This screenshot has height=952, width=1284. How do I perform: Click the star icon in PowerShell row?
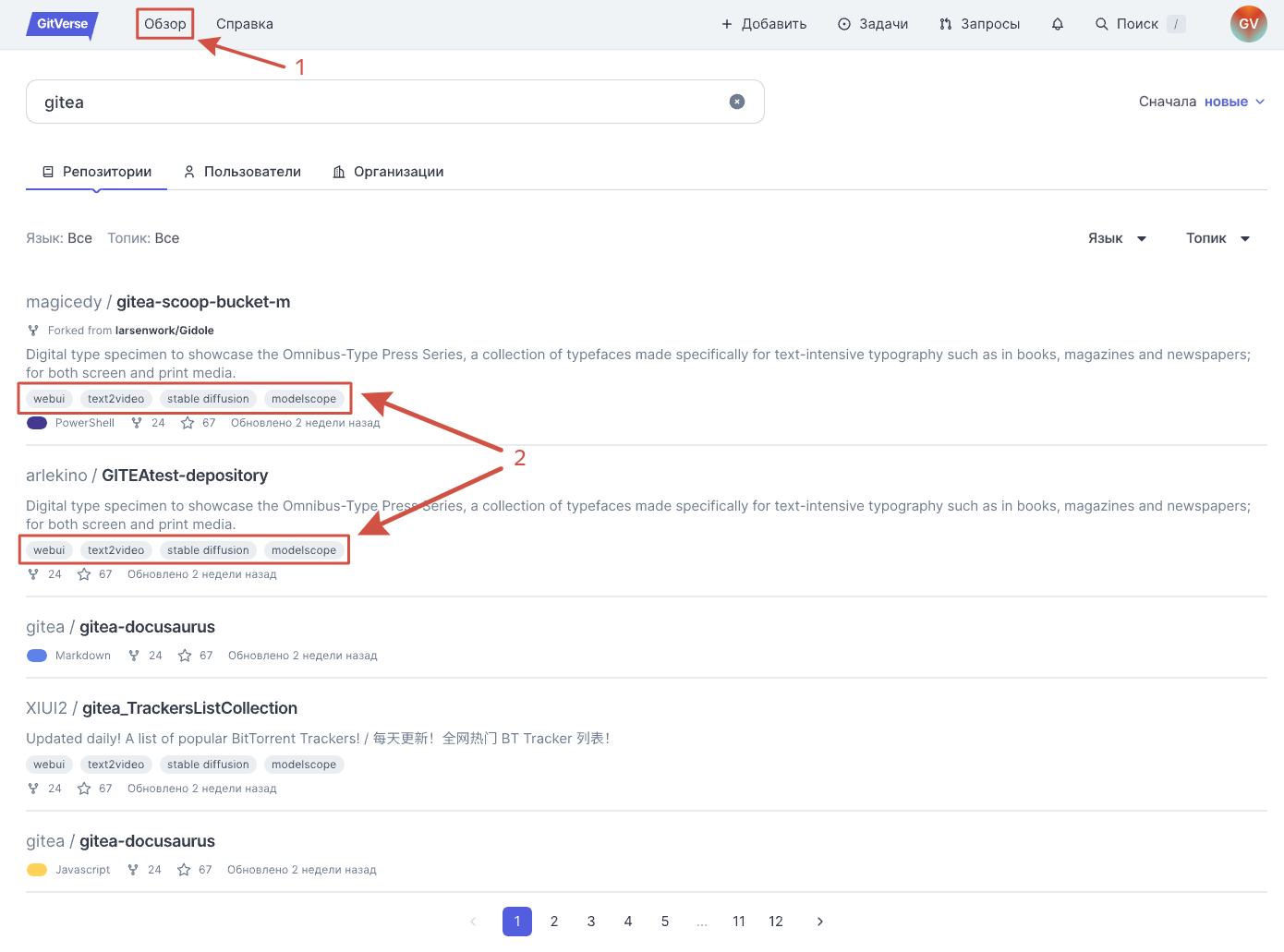tap(188, 423)
